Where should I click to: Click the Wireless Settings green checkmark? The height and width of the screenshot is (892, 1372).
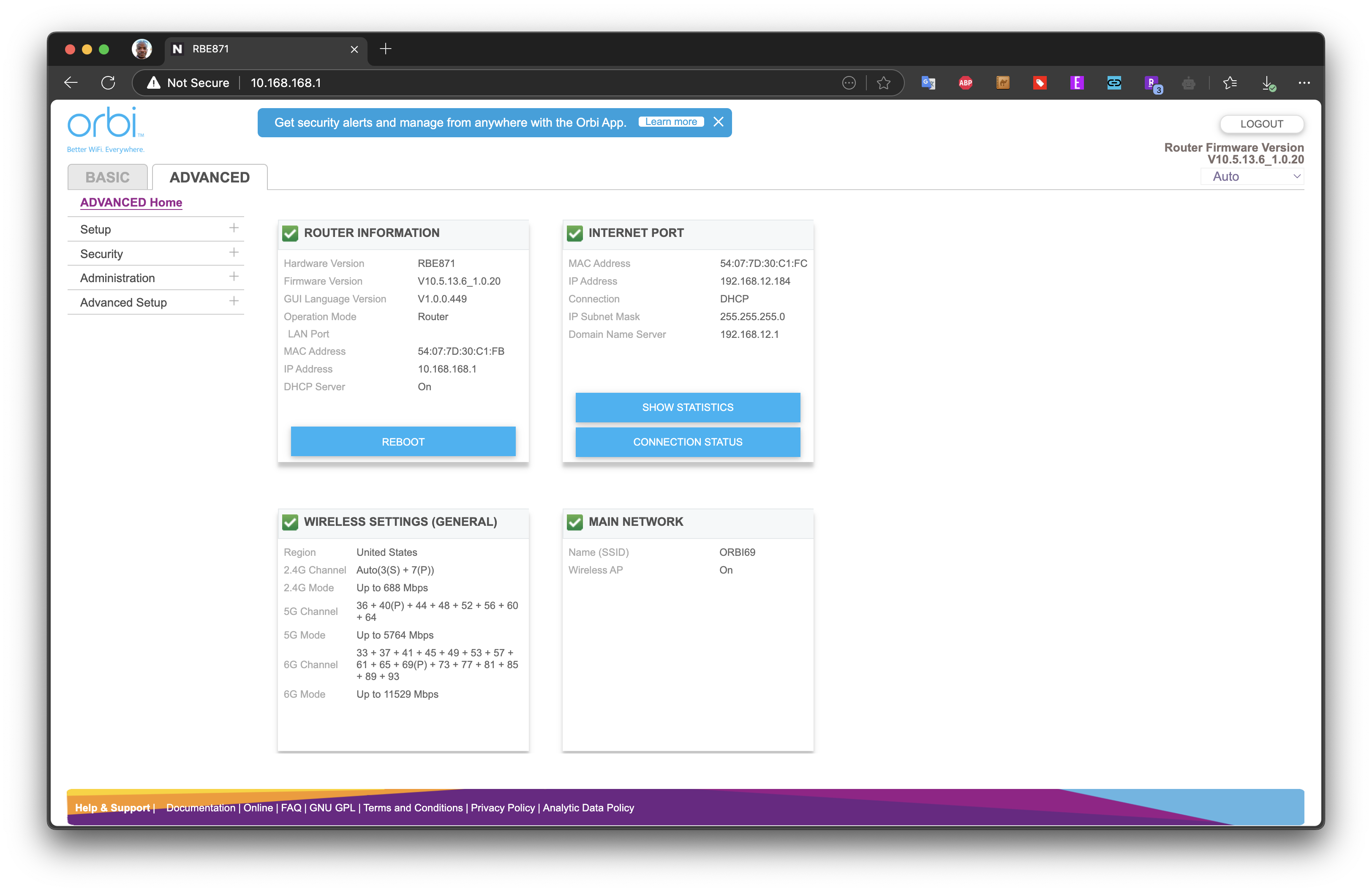pyautogui.click(x=290, y=522)
